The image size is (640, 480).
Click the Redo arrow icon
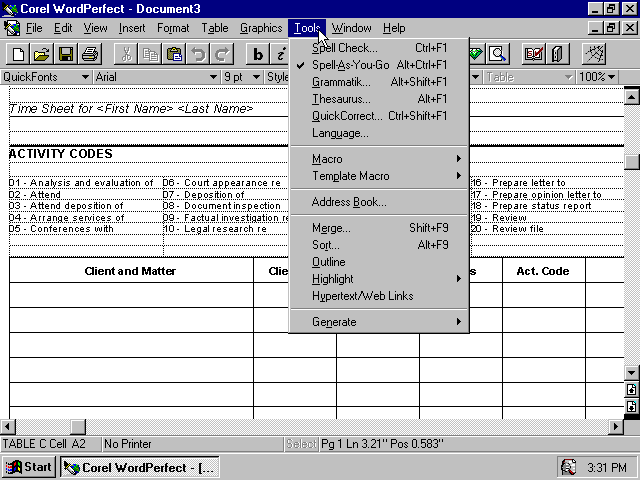(x=222, y=54)
